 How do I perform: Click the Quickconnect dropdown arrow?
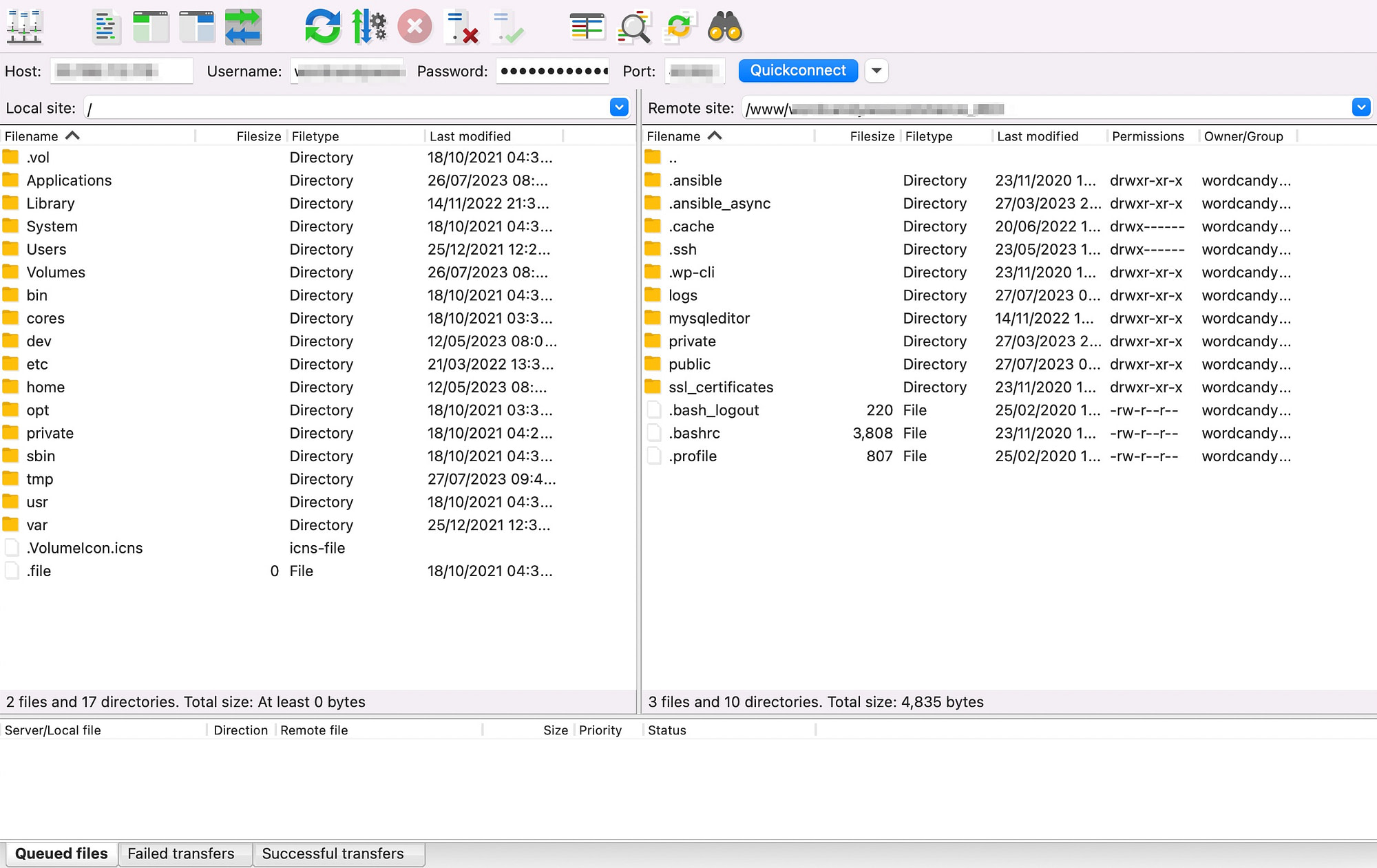point(876,70)
